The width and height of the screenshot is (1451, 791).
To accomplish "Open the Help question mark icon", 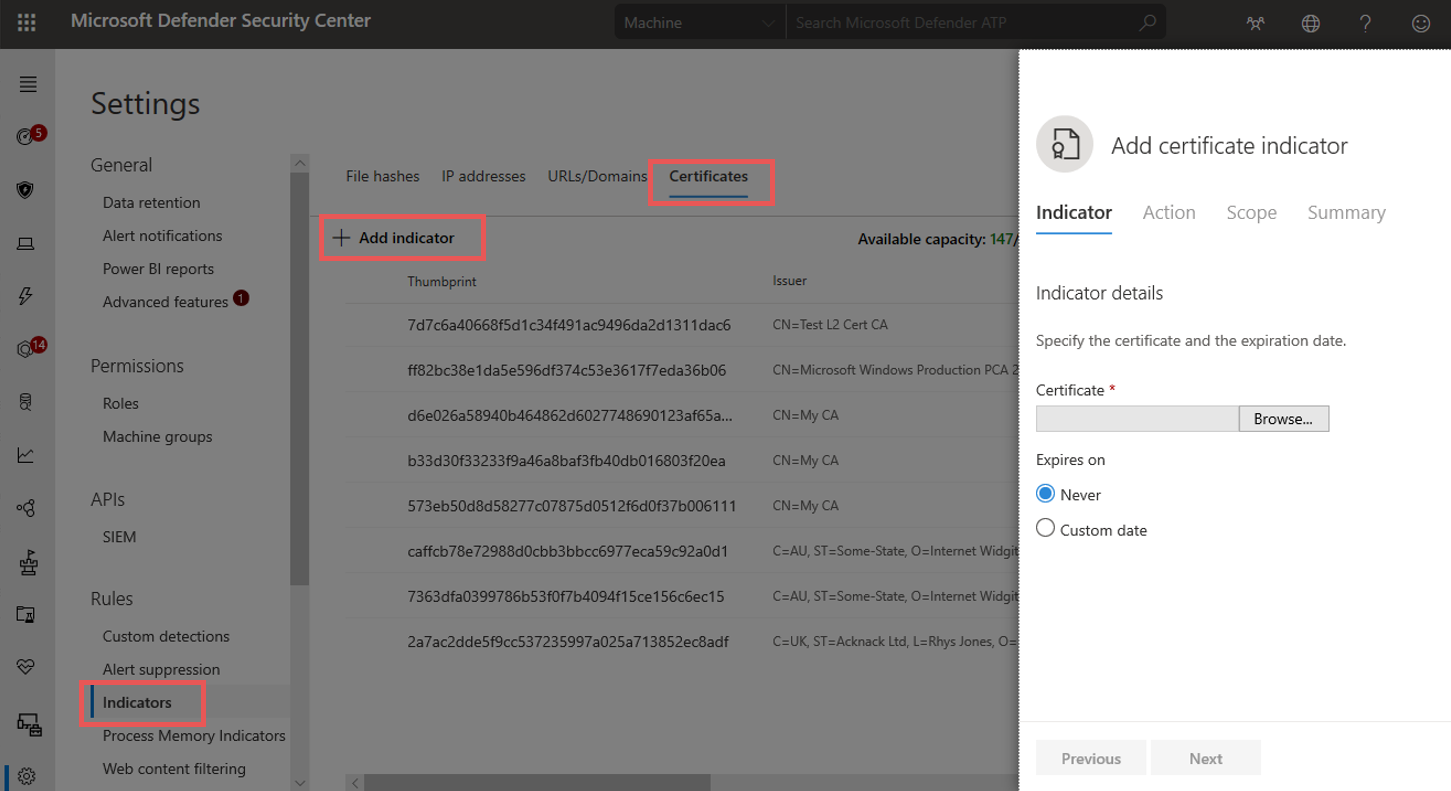I will point(1365,22).
